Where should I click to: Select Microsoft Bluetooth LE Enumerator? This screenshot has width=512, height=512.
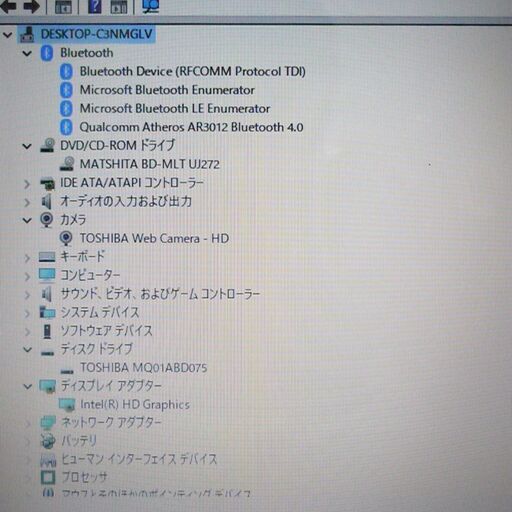point(175,109)
